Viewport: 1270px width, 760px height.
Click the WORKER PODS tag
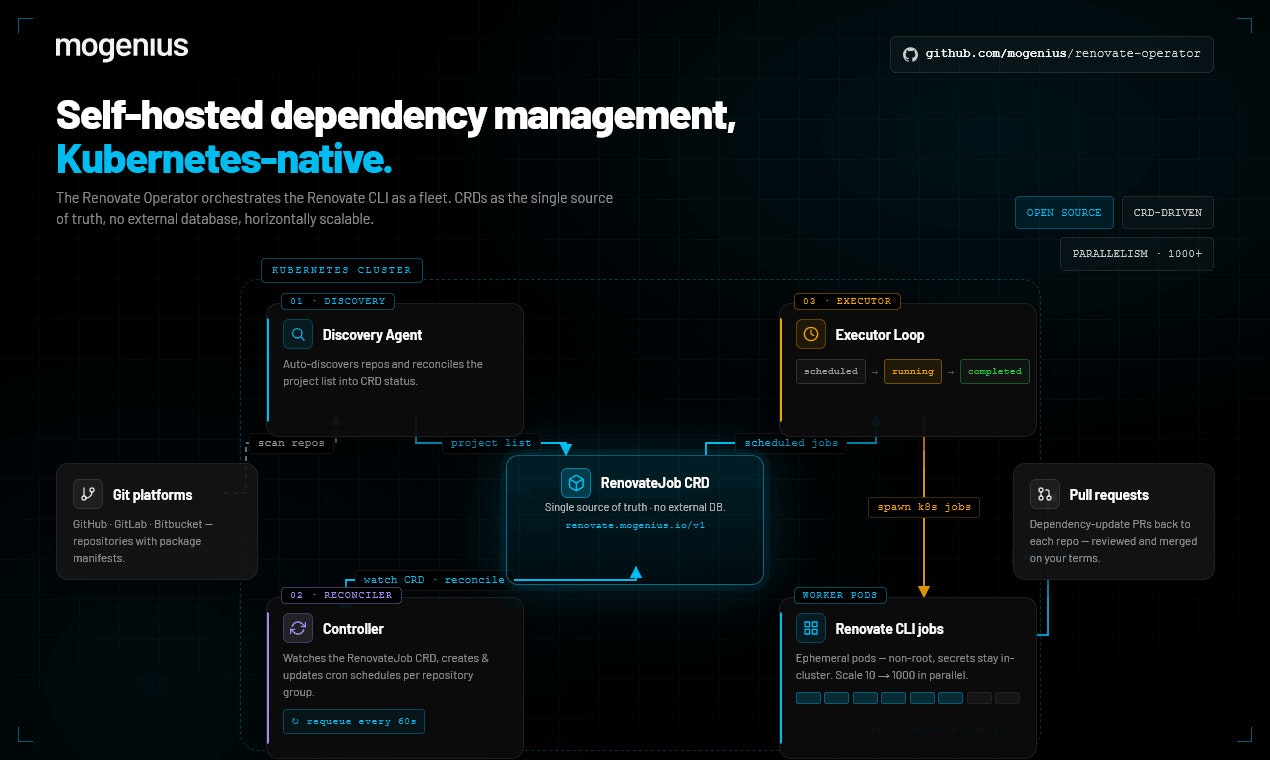[x=840, y=595]
